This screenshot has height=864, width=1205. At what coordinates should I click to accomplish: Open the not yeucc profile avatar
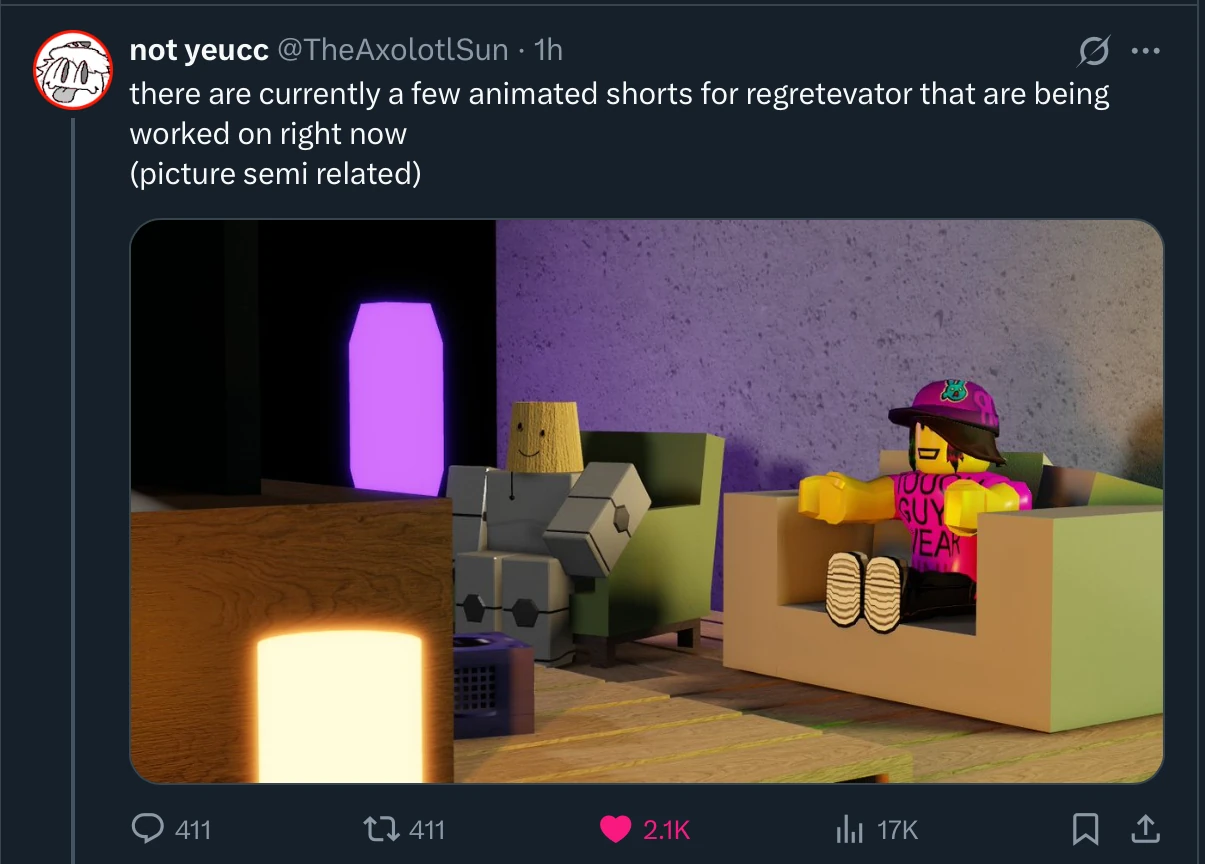point(73,70)
